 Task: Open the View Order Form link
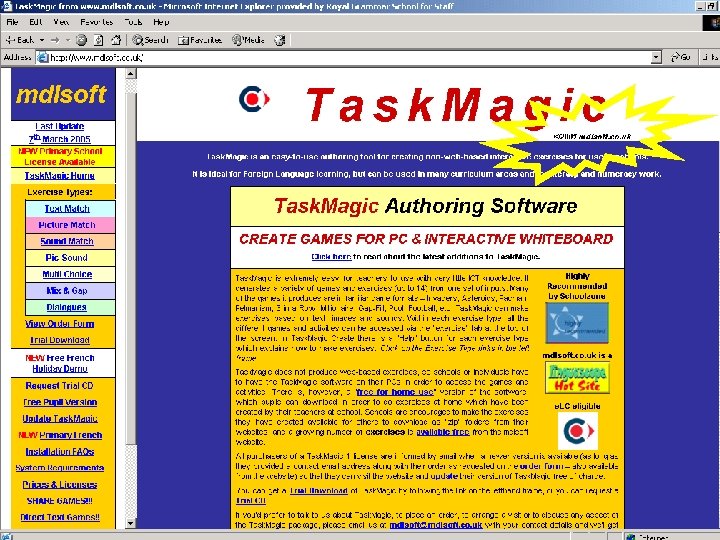coord(60,324)
